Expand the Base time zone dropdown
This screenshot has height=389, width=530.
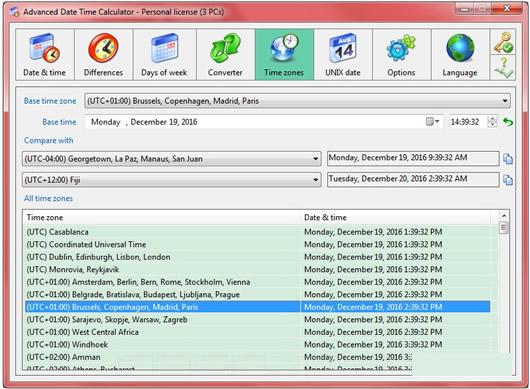[505, 101]
